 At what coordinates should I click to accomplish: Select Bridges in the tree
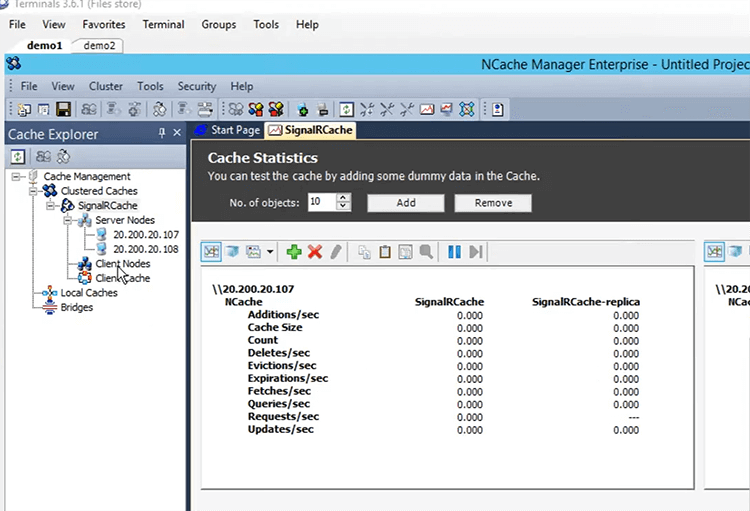77,307
